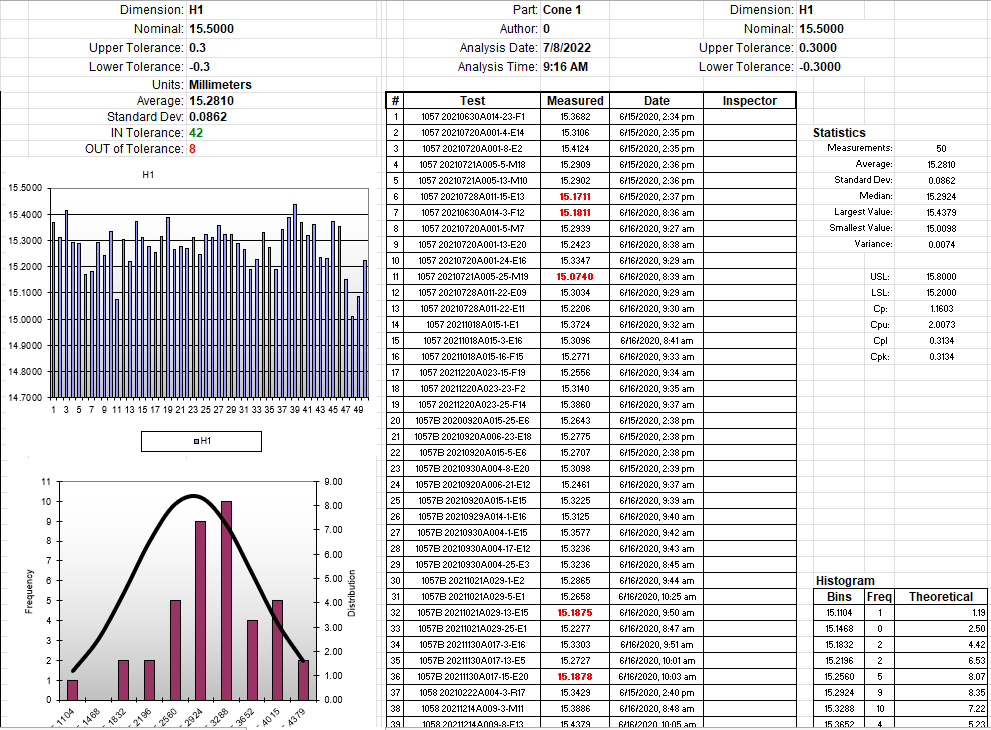This screenshot has width=991, height=730.
Task: Click the red measured value 15.1875
Action: pyautogui.click(x=575, y=613)
